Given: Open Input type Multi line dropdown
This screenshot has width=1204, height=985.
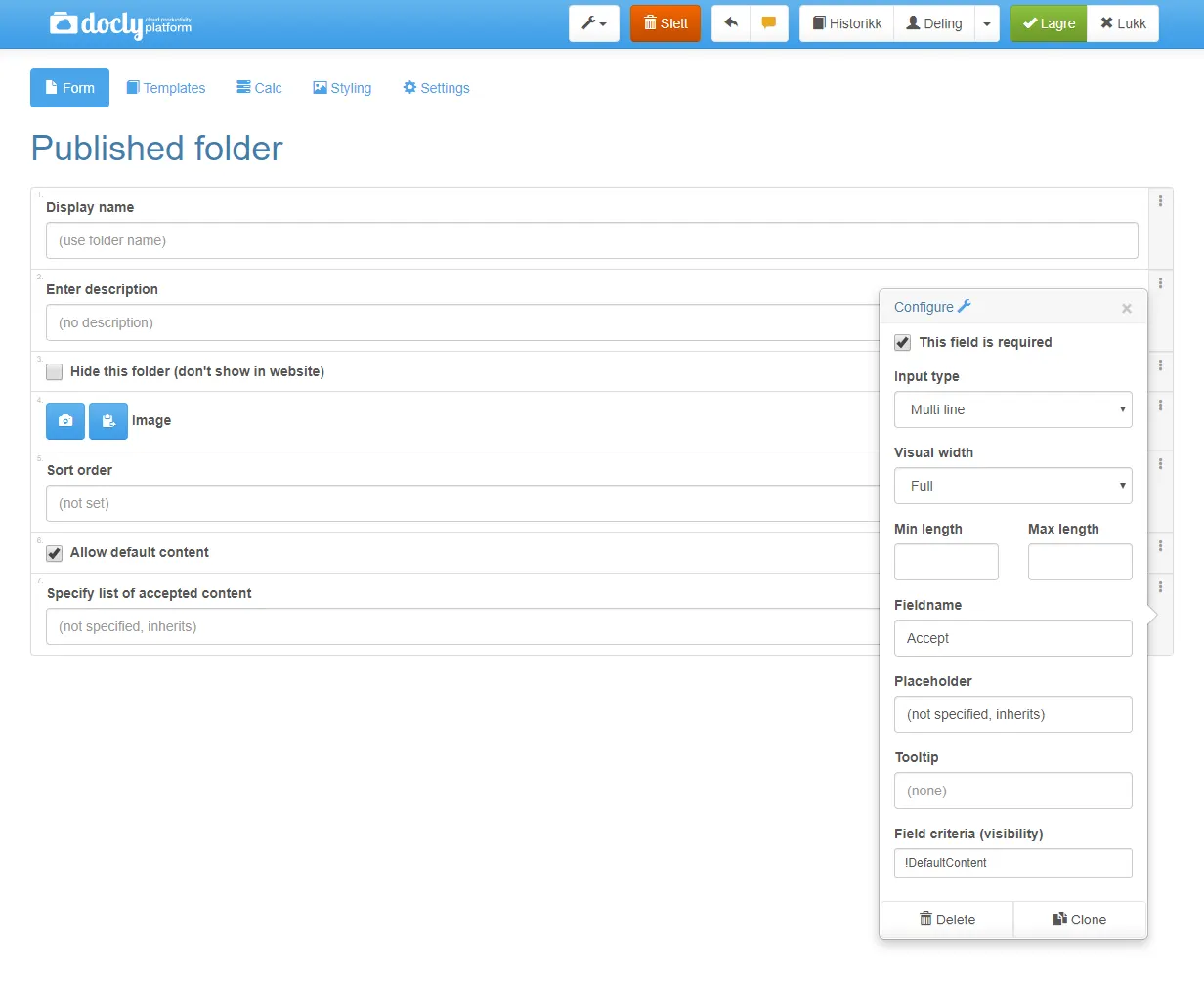Looking at the screenshot, I should pos(1012,409).
